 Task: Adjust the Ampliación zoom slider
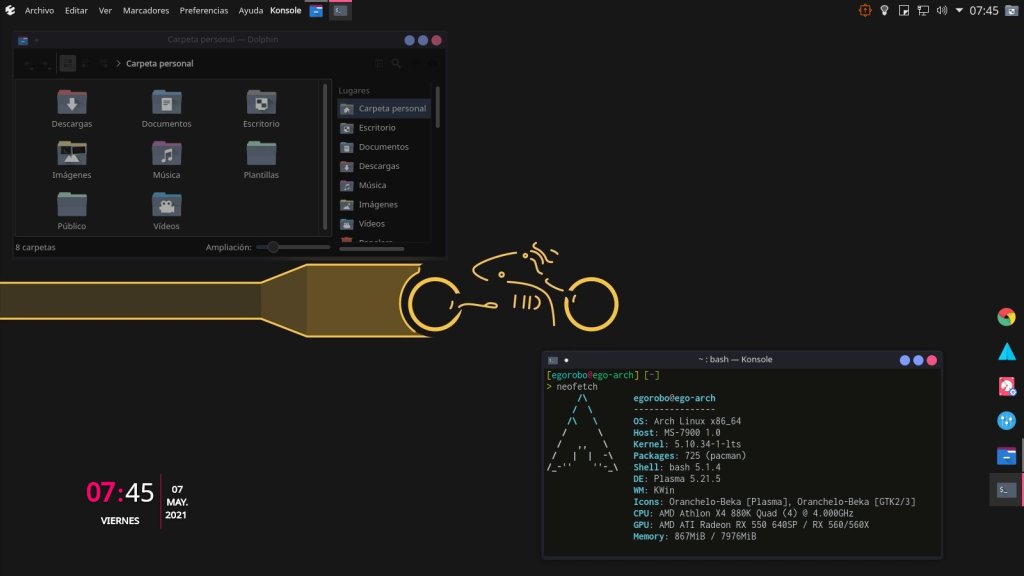point(273,247)
